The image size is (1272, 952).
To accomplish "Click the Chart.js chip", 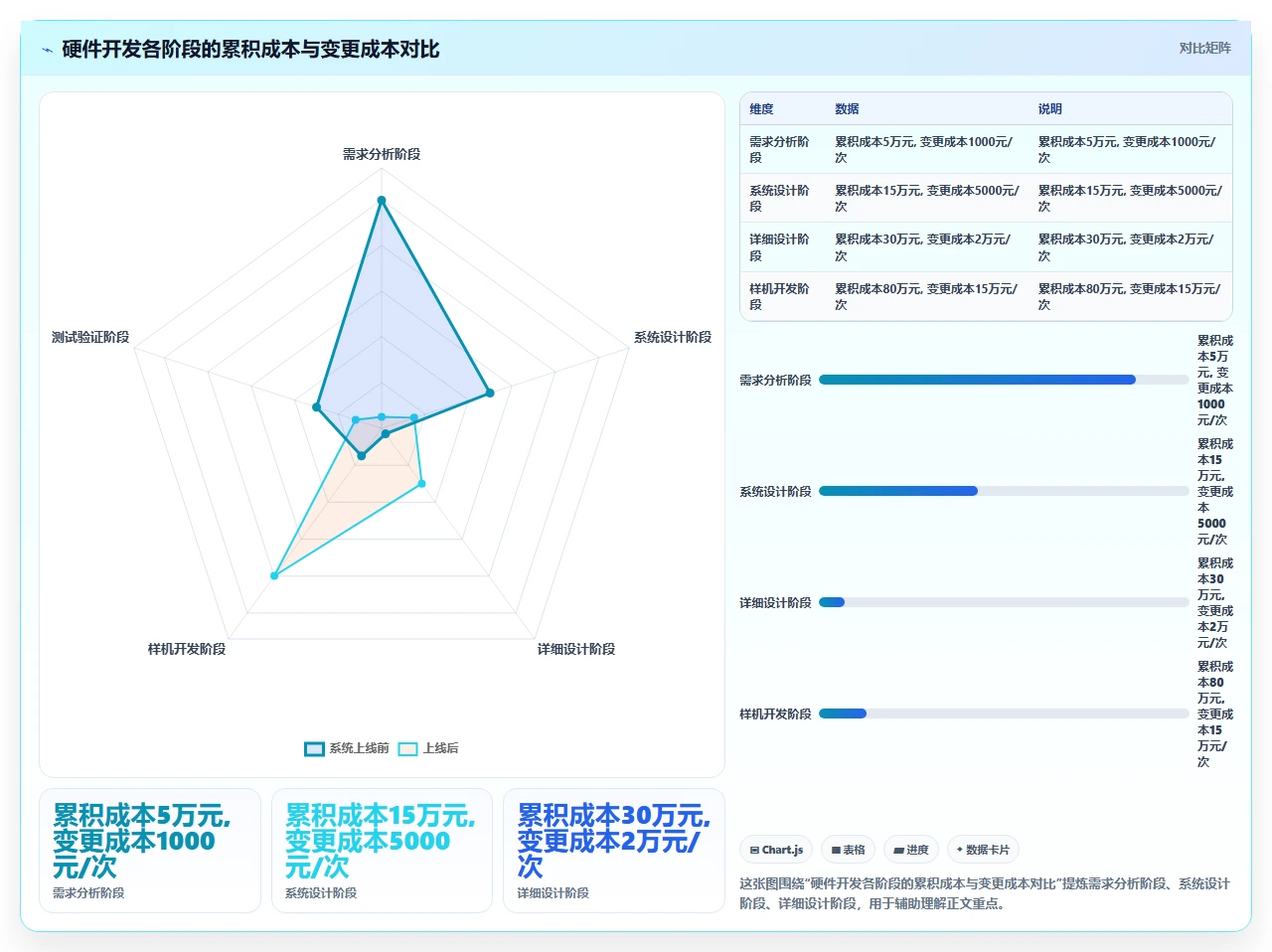I will pyautogui.click(x=776, y=850).
